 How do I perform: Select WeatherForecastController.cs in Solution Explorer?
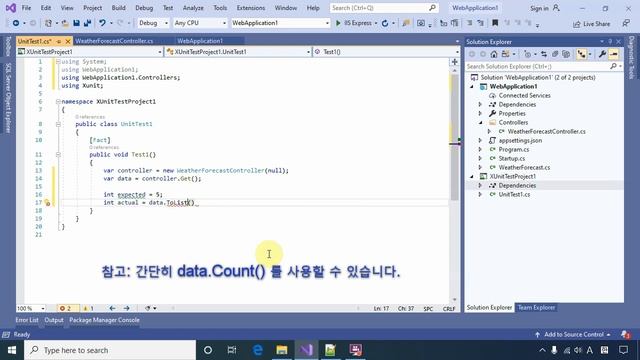546,131
